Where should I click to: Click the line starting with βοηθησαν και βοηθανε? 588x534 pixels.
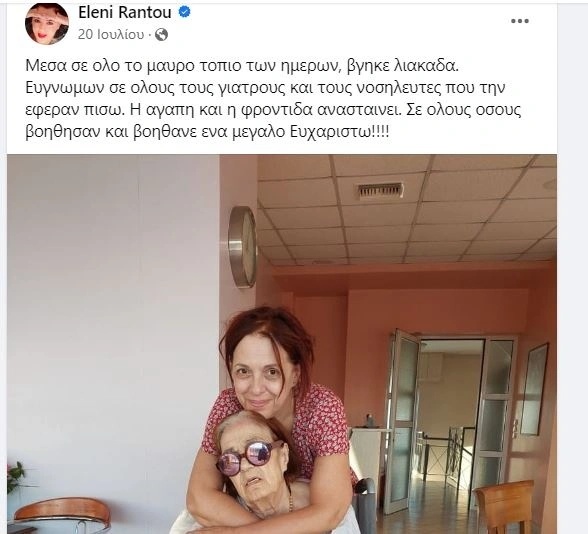coord(207,133)
